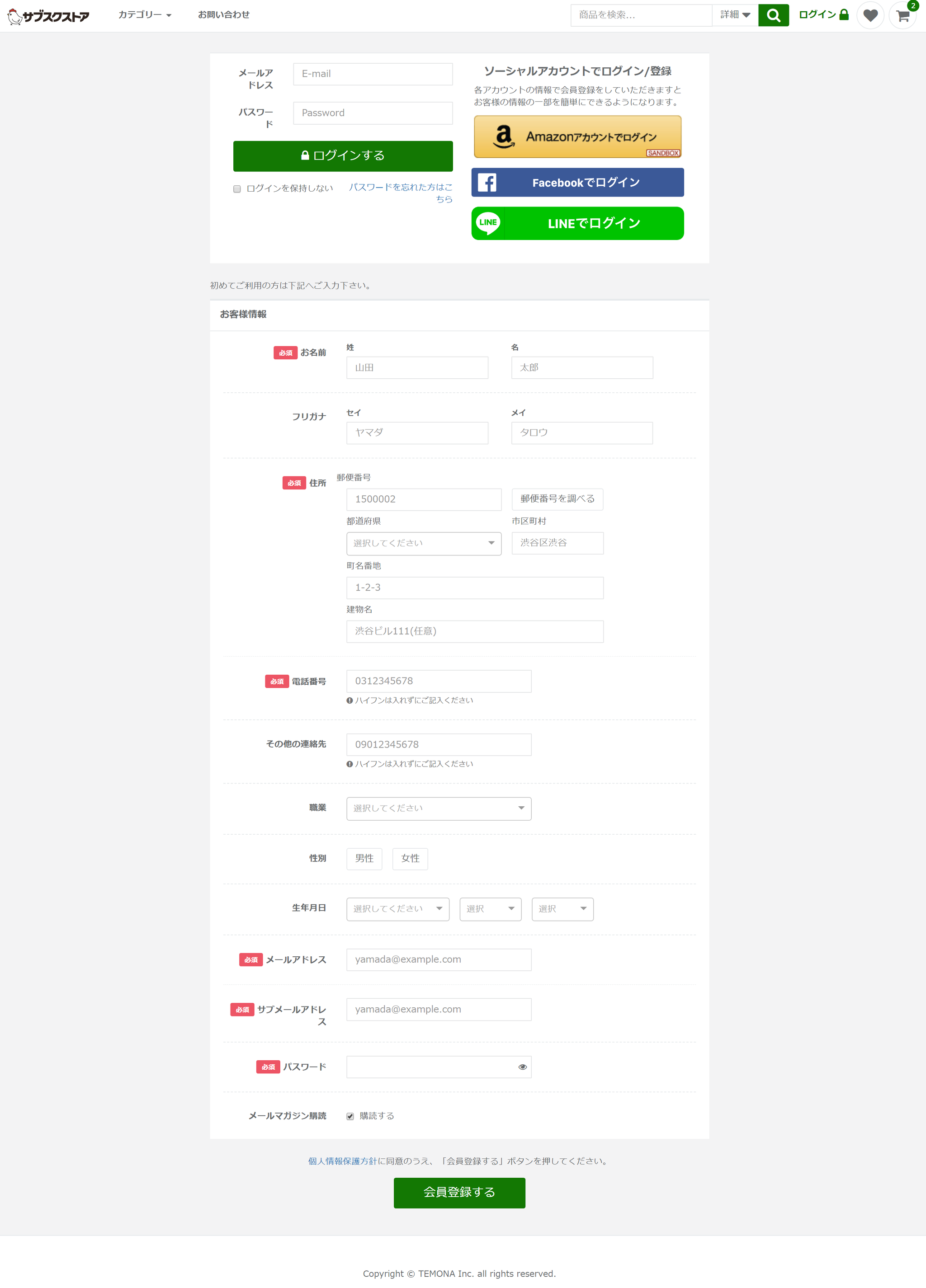926x1288 pixels.
Task: Click the green lock ログイン icon
Action: click(844, 15)
